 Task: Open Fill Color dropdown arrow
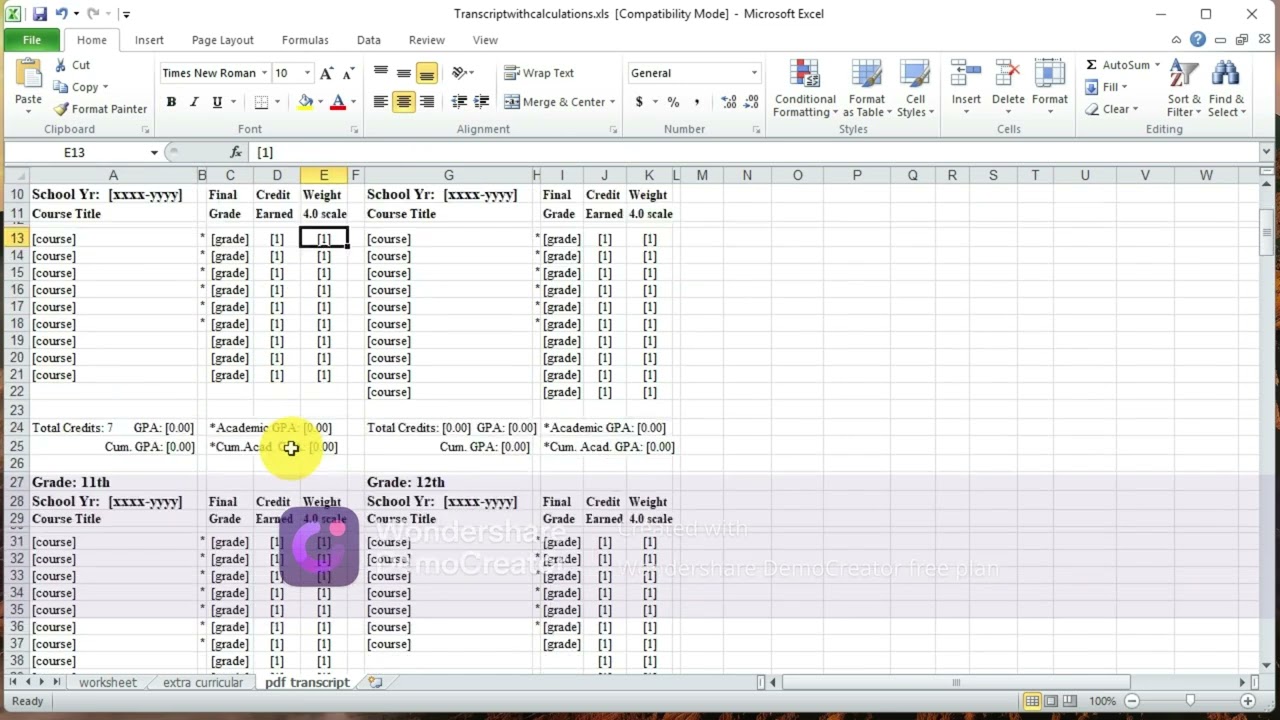tap(320, 102)
